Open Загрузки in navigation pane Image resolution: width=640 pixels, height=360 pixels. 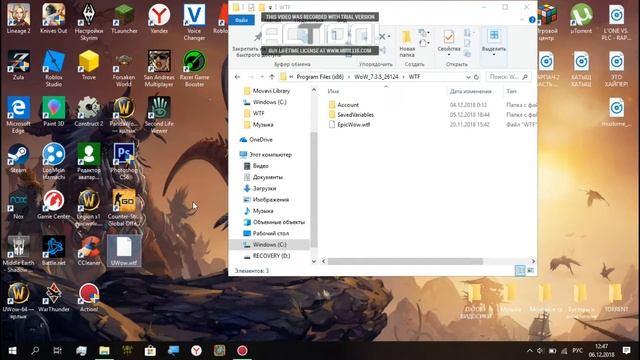click(x=264, y=188)
